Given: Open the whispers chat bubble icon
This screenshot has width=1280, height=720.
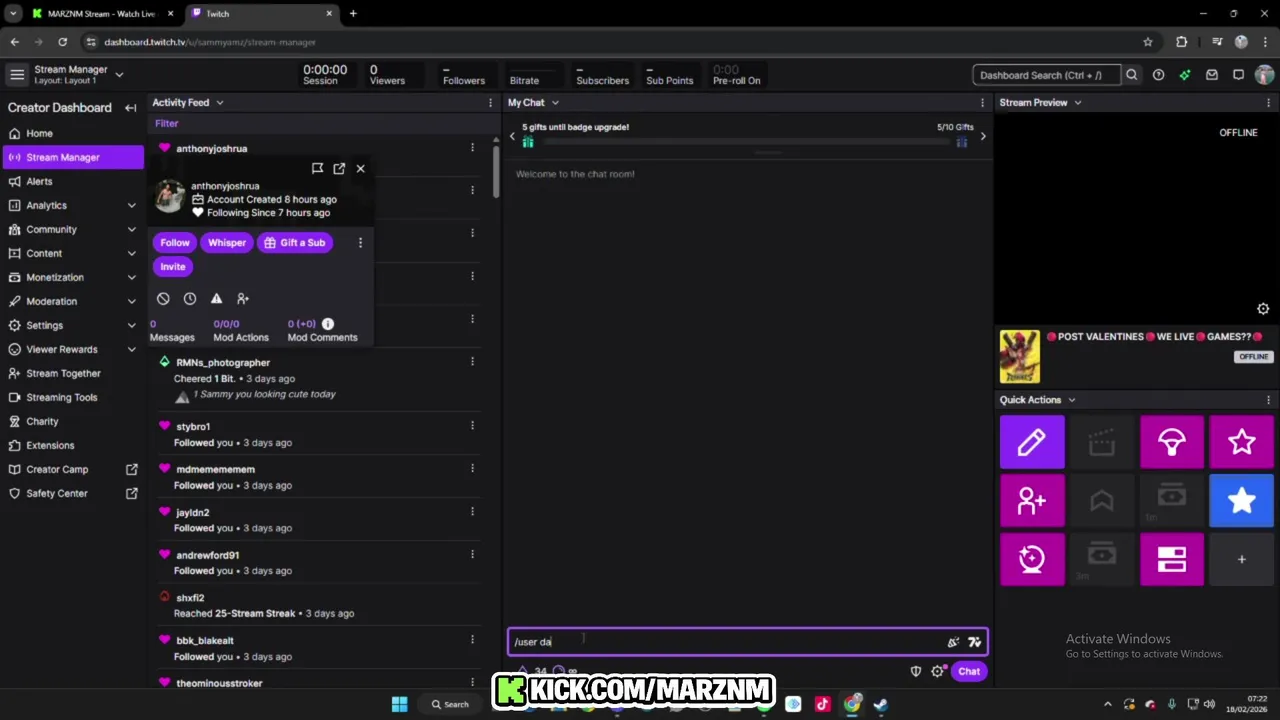Looking at the screenshot, I should tap(1238, 75).
